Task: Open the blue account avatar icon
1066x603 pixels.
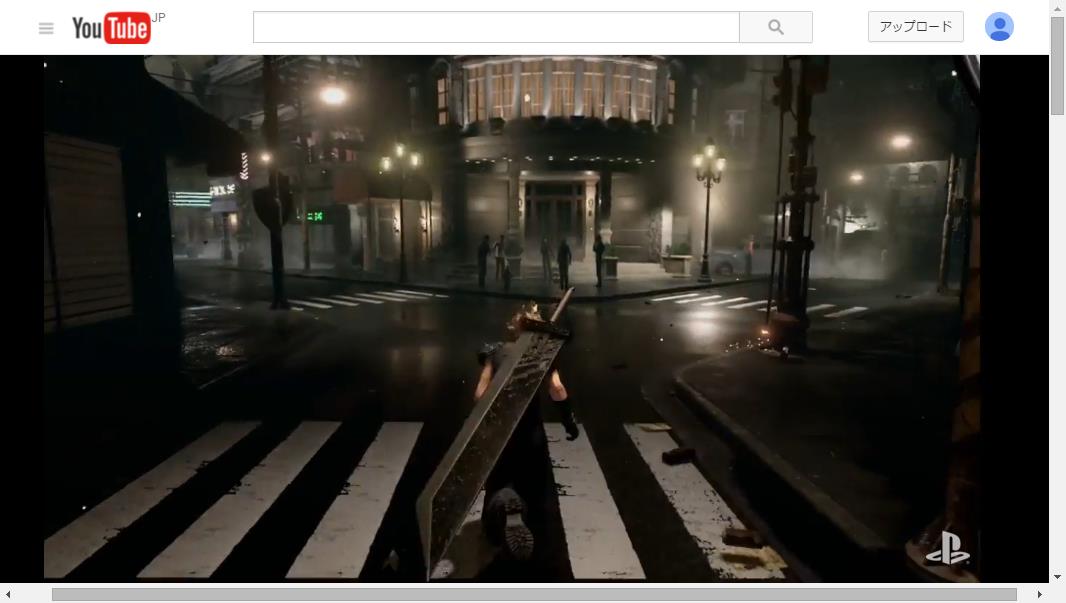Action: tap(999, 27)
